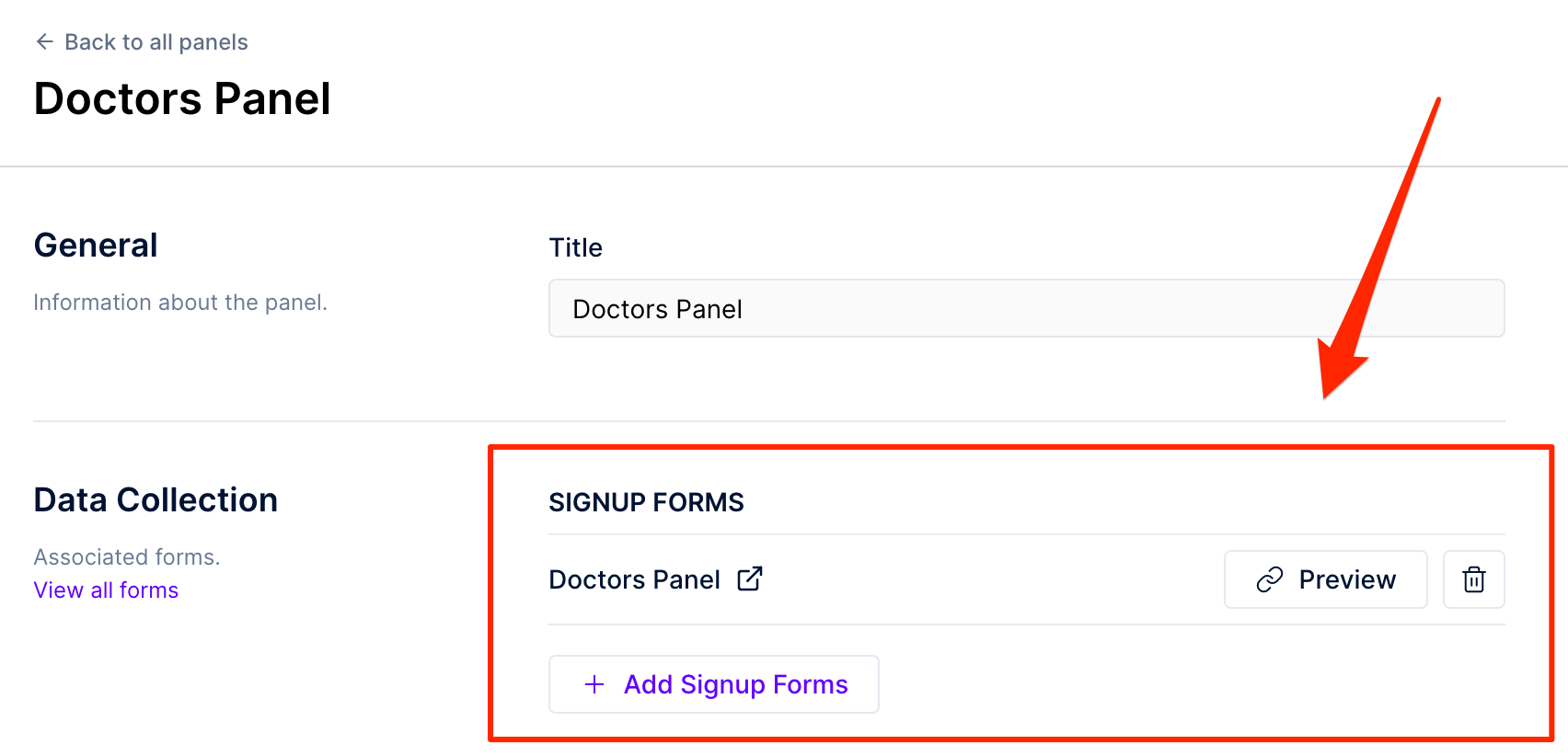Click the Doctors Panel form name text
The height and width of the screenshot is (756, 1568).
634,579
